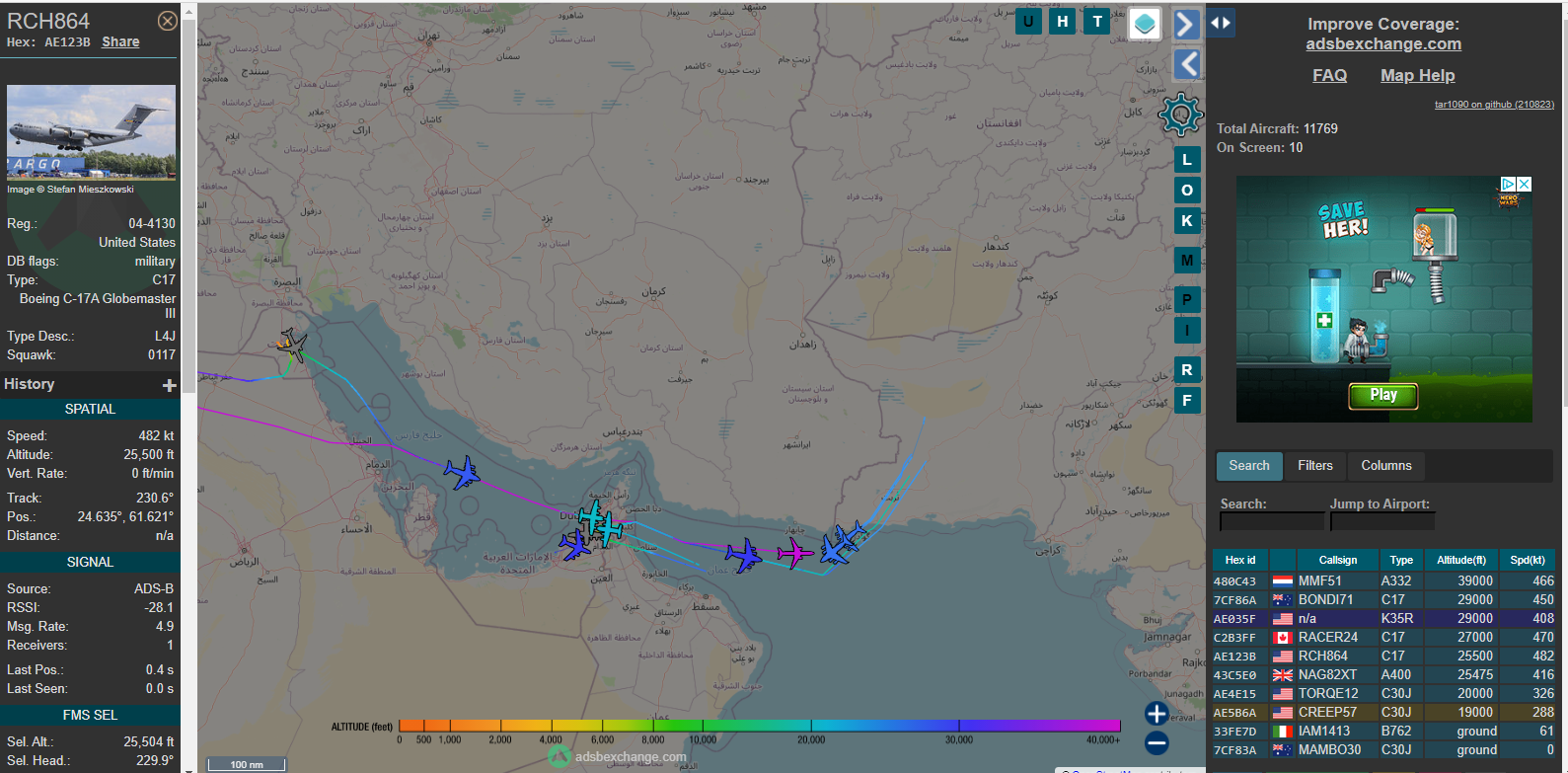Click the blue aircraft icon over Persian Gulf
This screenshot has height=773, width=1568.
(x=461, y=473)
